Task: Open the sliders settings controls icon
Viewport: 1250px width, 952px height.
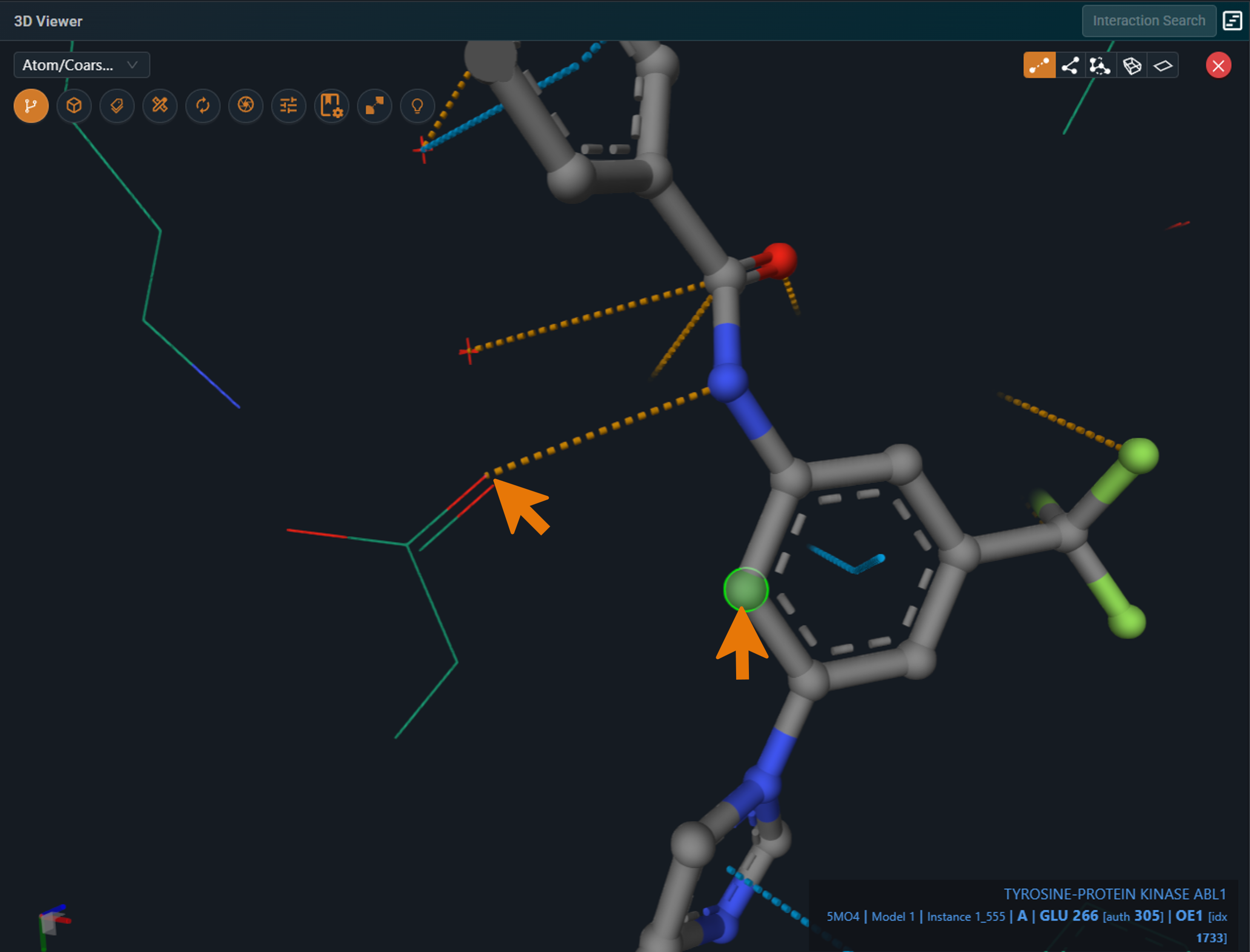Action: [289, 106]
